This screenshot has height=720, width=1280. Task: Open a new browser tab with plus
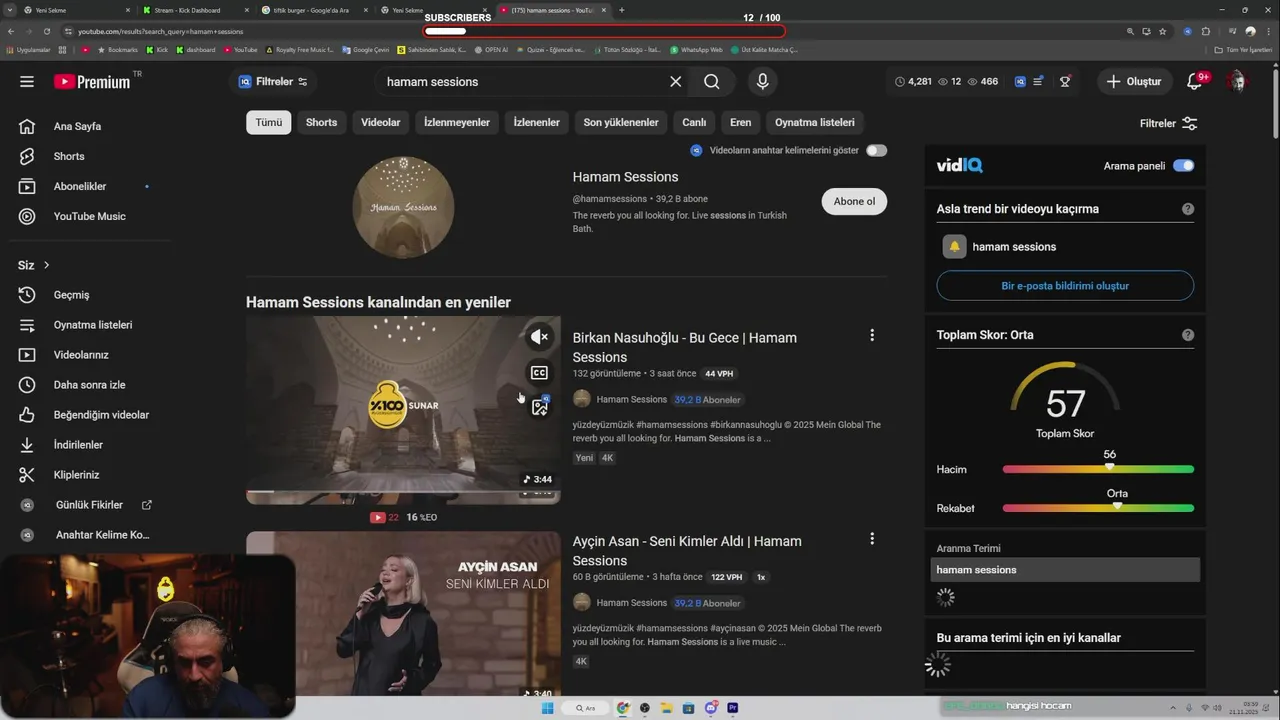pos(622,10)
